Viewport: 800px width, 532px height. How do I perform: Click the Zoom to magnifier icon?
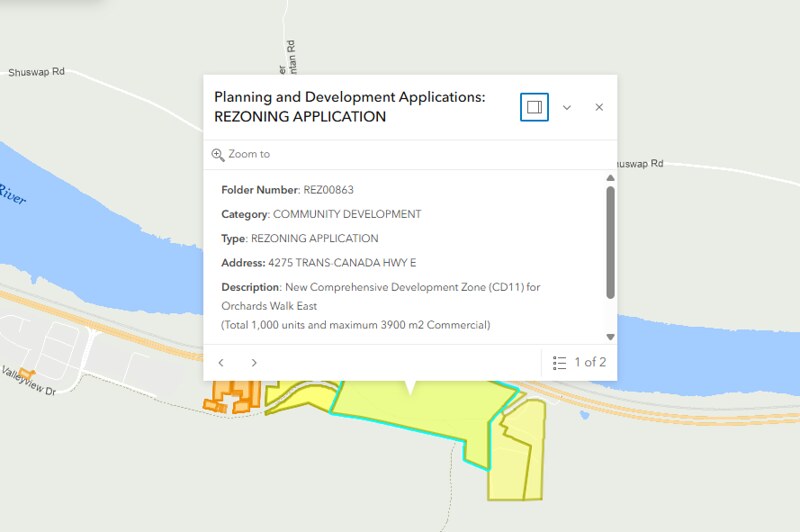tap(218, 155)
